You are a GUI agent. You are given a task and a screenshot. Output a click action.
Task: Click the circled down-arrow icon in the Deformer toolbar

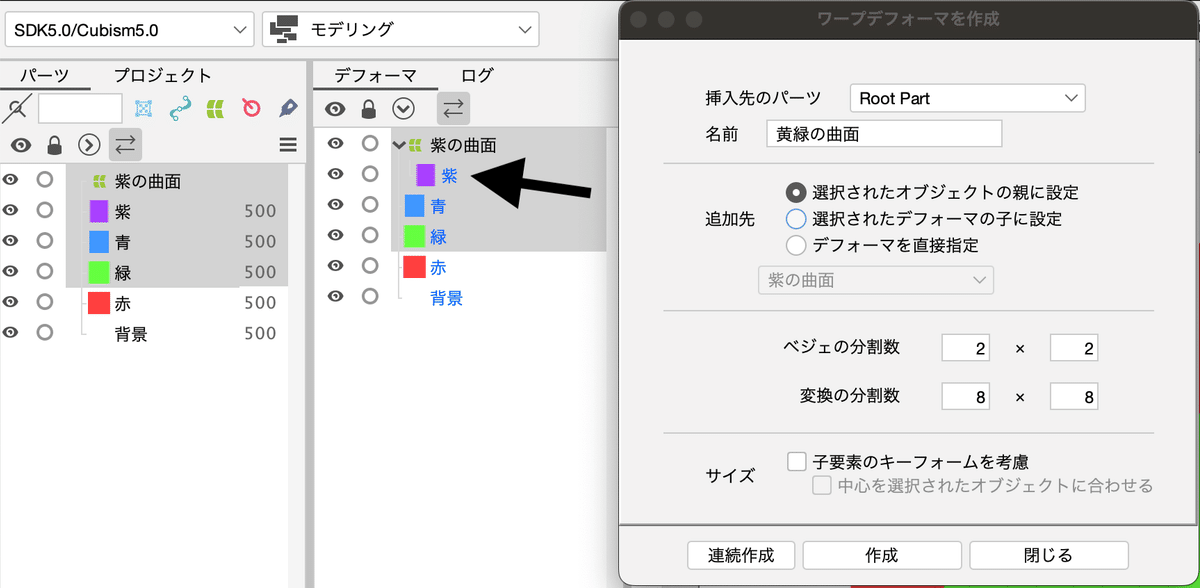pyautogui.click(x=403, y=109)
